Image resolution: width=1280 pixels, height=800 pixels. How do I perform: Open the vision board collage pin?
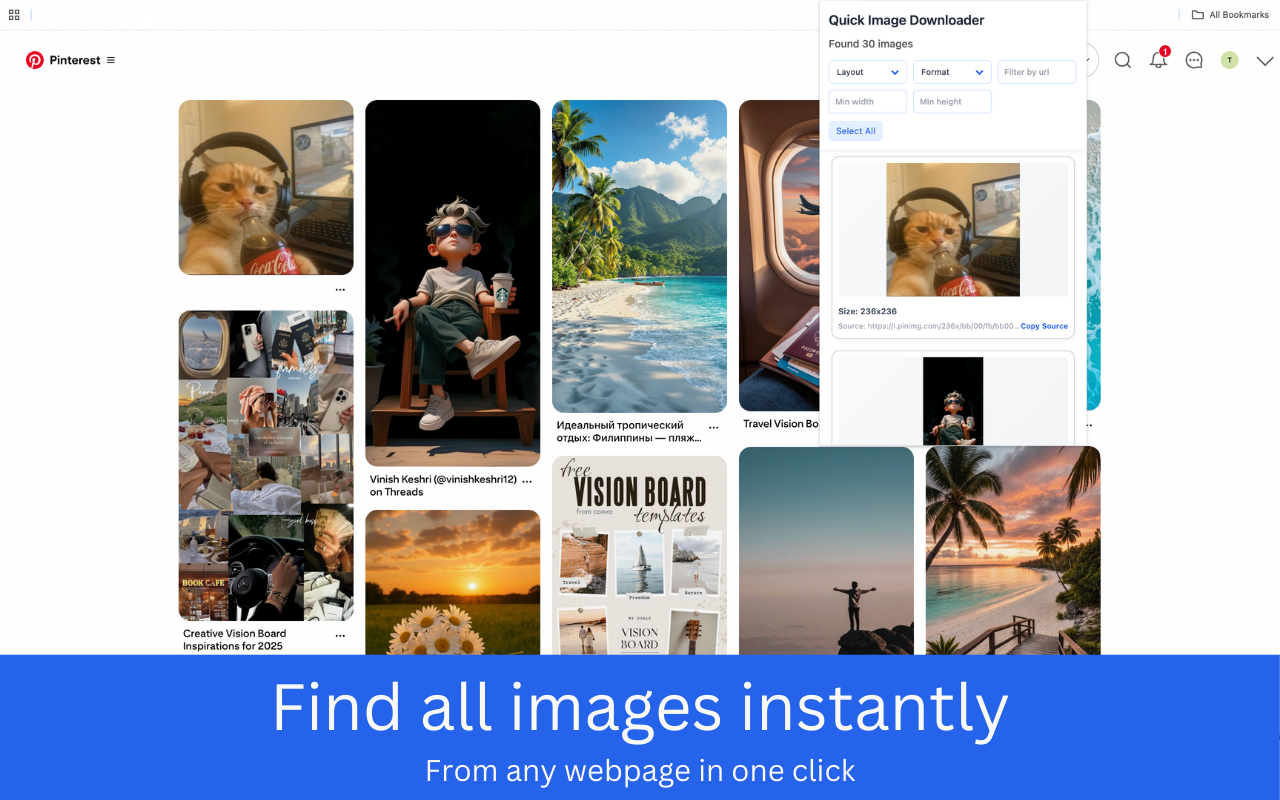point(266,465)
